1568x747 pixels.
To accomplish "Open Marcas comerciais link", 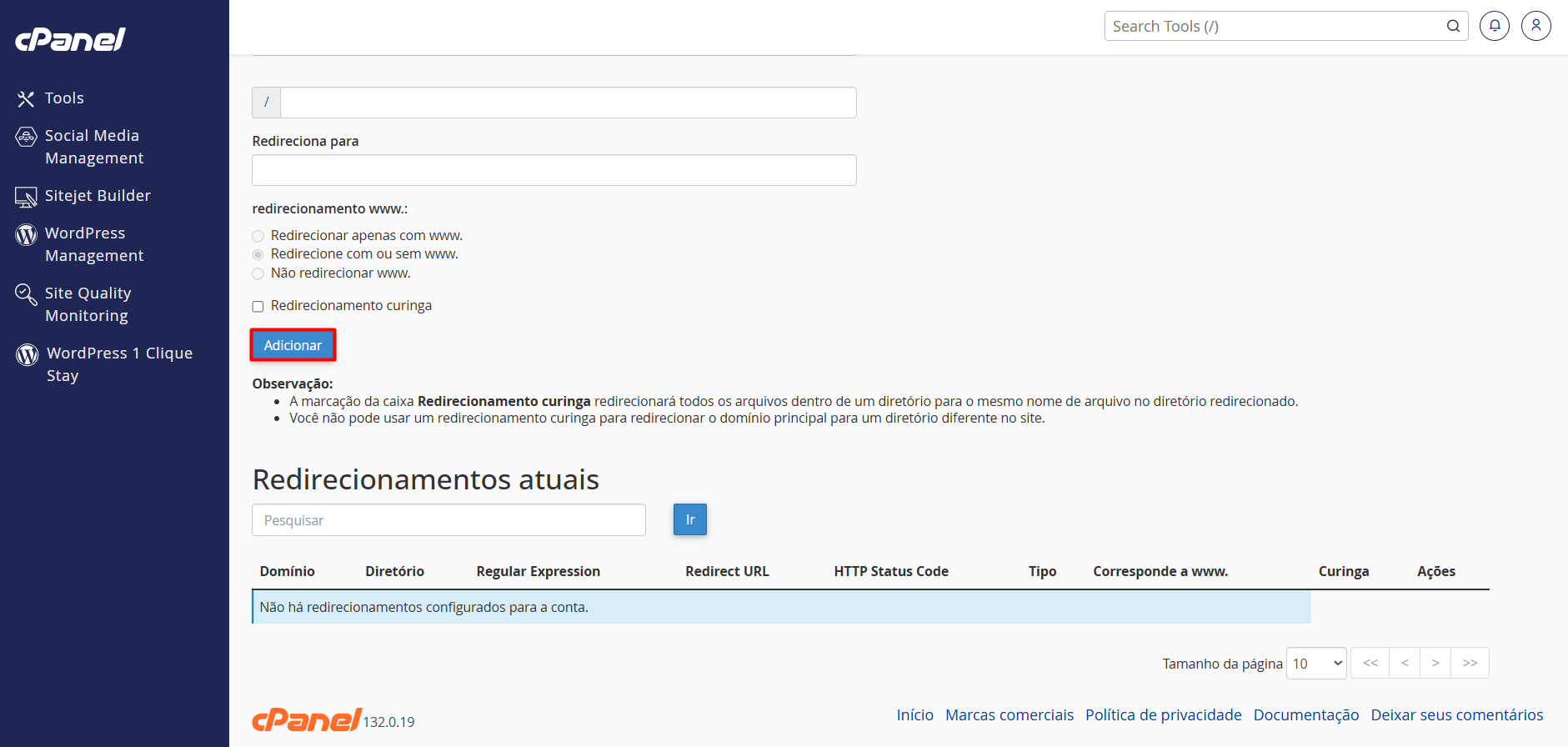I will tap(1009, 714).
